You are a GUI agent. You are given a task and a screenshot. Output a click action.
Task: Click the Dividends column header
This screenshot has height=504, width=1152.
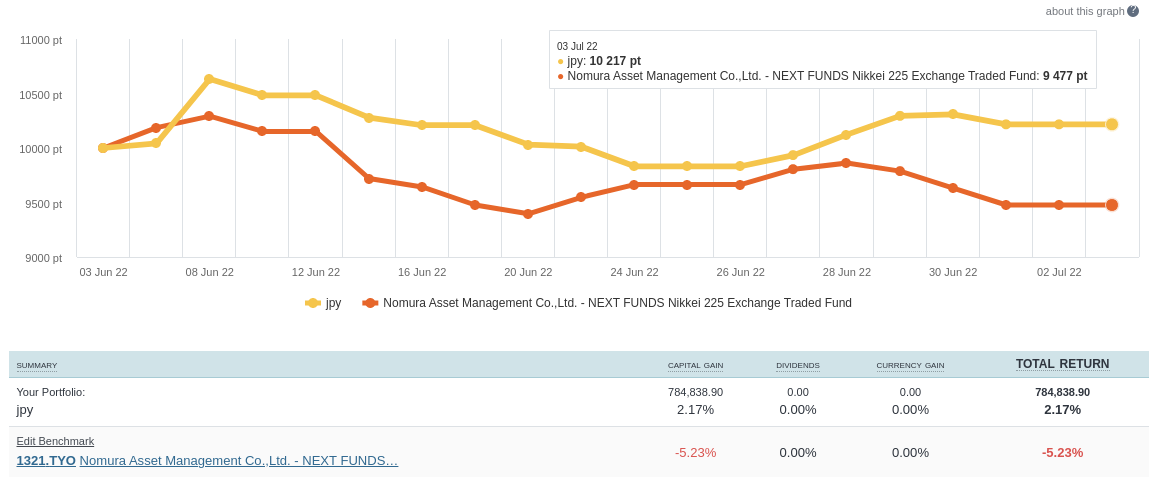click(x=797, y=366)
